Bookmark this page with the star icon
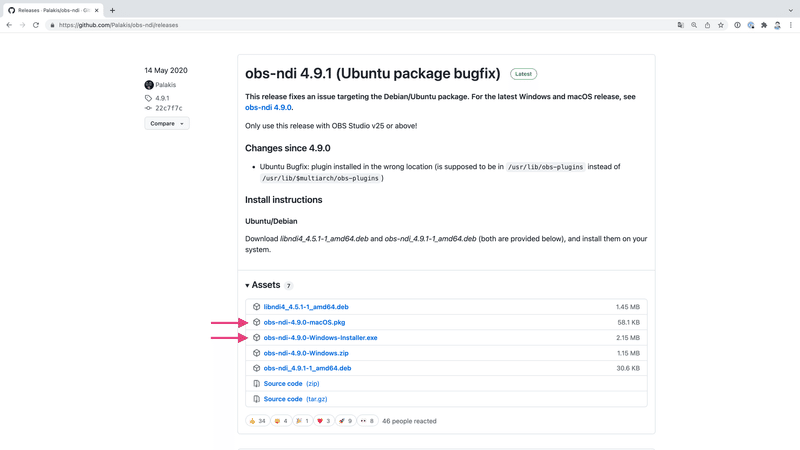This screenshot has width=800, height=450. tap(720, 25)
